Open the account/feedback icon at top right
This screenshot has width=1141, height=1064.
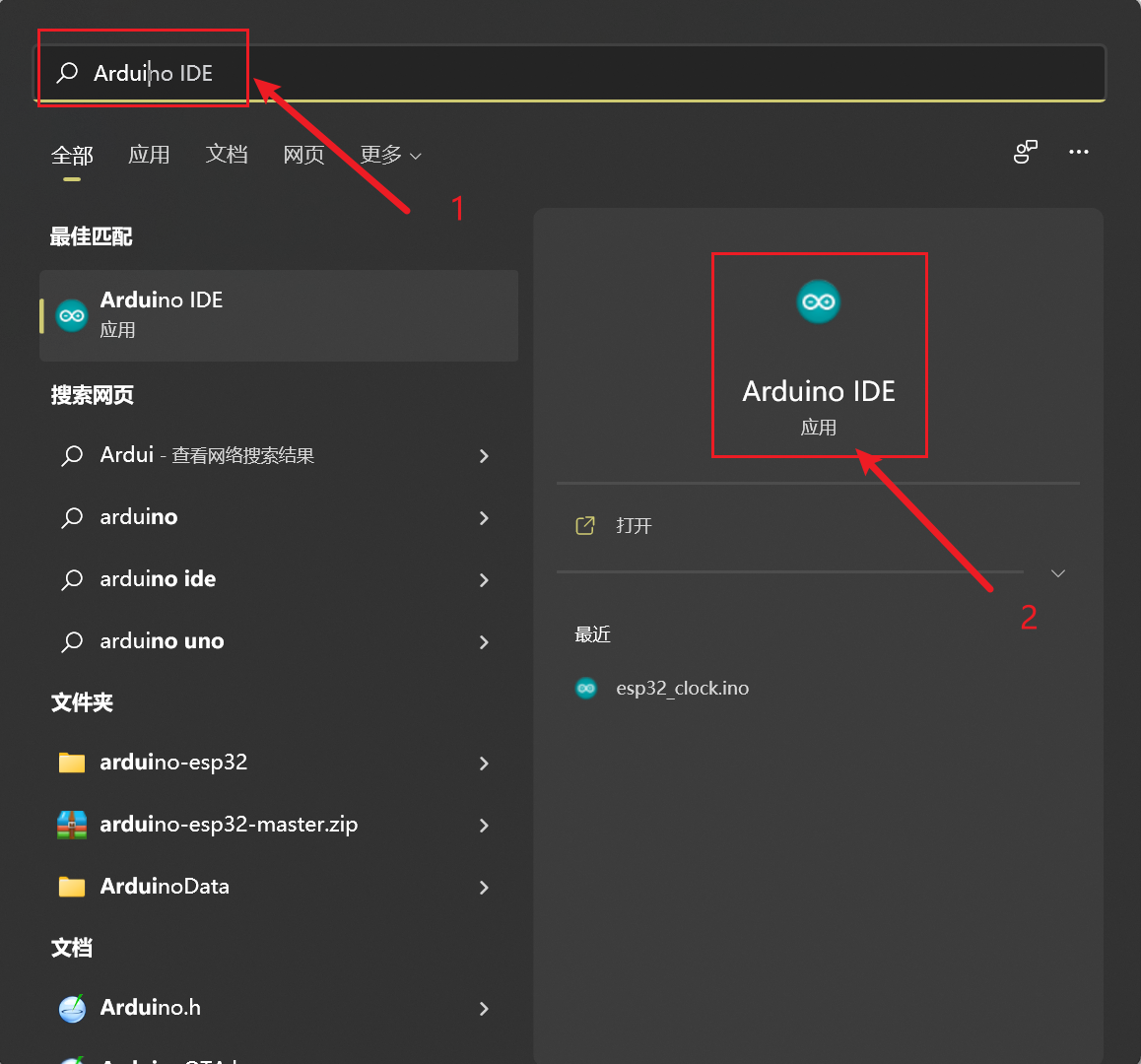(x=1026, y=152)
